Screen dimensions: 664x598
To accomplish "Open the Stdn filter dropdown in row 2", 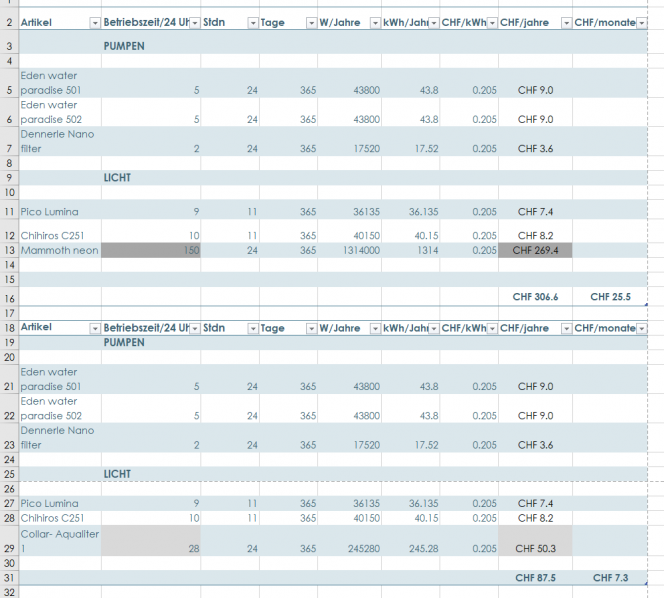I will point(253,23).
